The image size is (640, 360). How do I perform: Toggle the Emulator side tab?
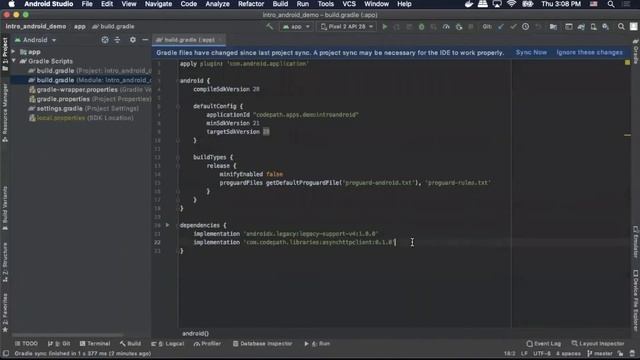click(636, 242)
